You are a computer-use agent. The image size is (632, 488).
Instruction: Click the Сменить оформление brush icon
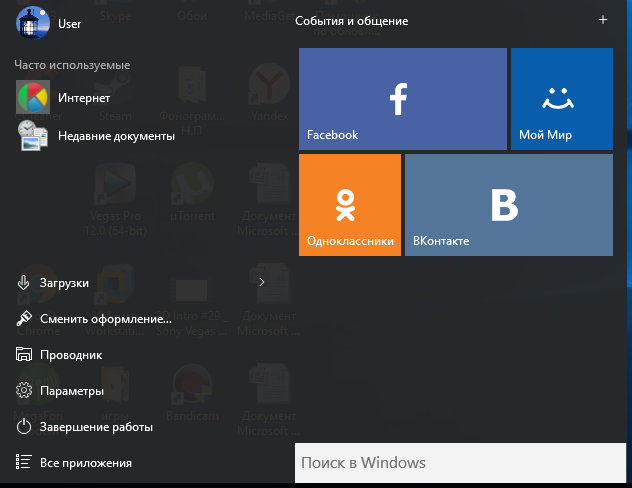click(24, 318)
